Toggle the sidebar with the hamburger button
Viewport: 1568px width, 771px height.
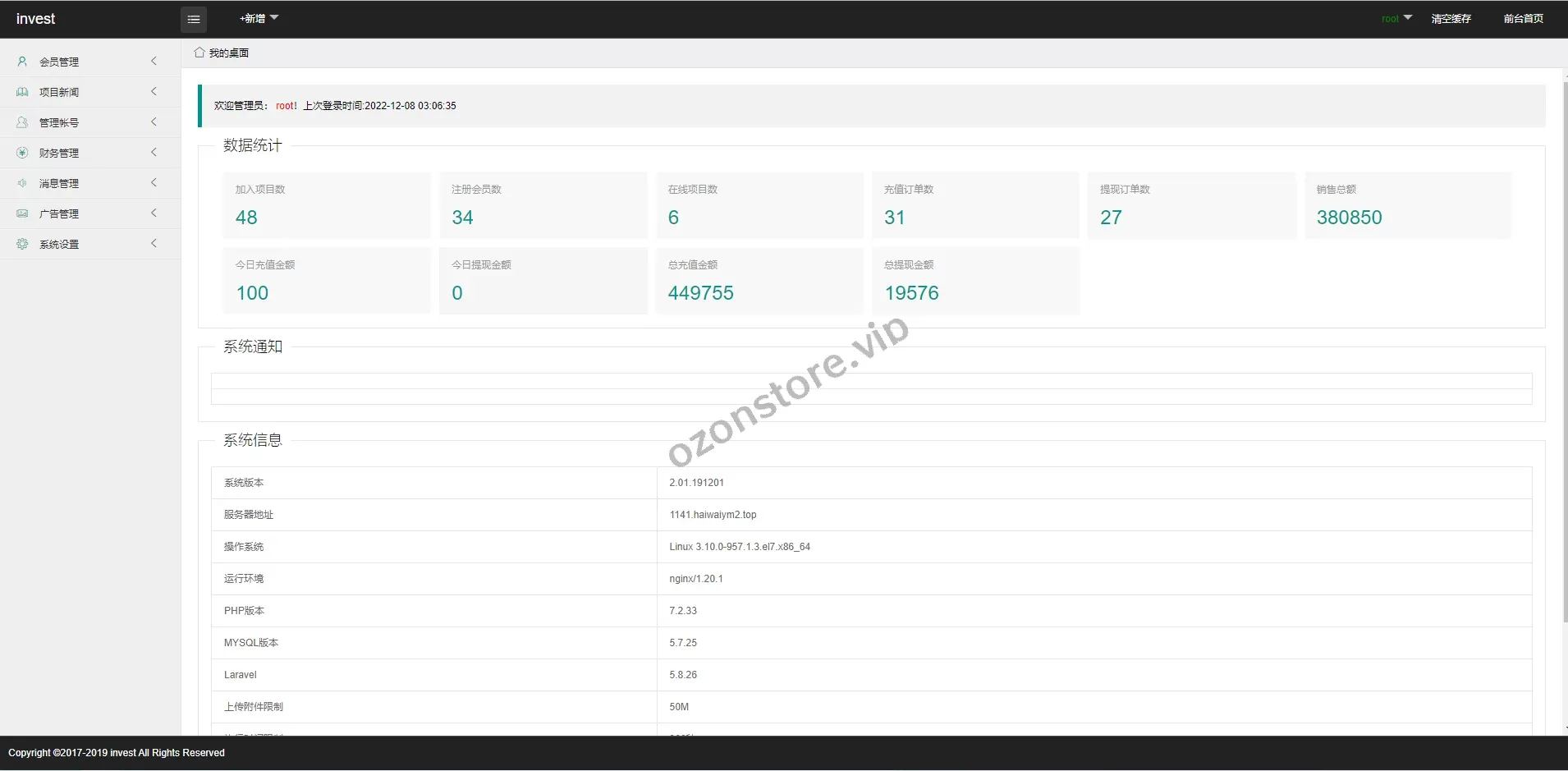(x=194, y=19)
